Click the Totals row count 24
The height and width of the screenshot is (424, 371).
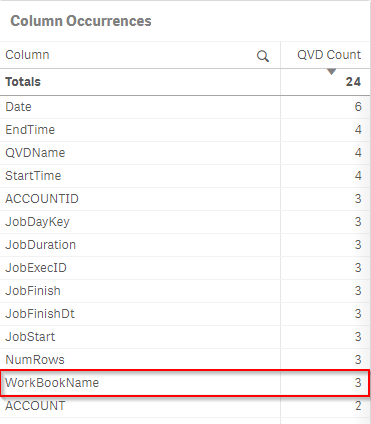click(353, 82)
